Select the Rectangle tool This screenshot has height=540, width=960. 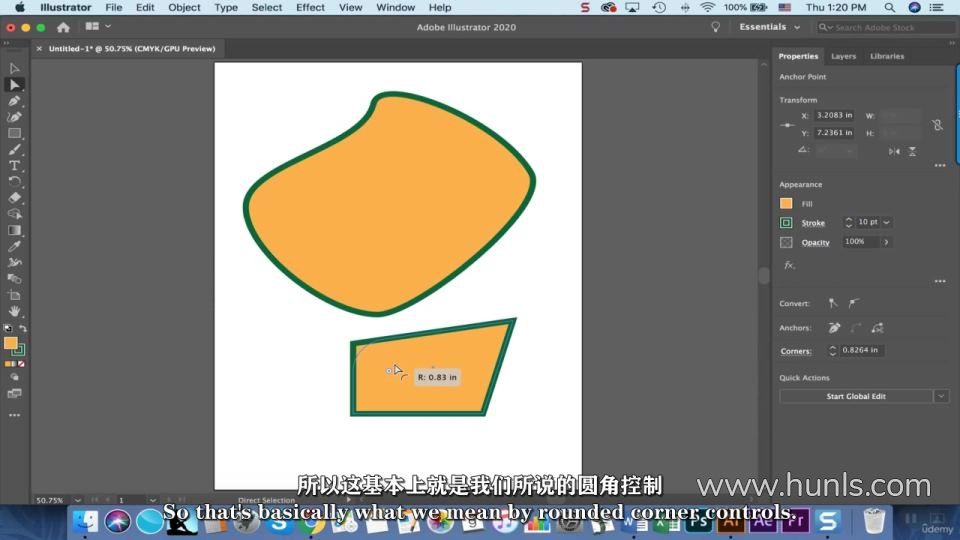pyautogui.click(x=14, y=133)
